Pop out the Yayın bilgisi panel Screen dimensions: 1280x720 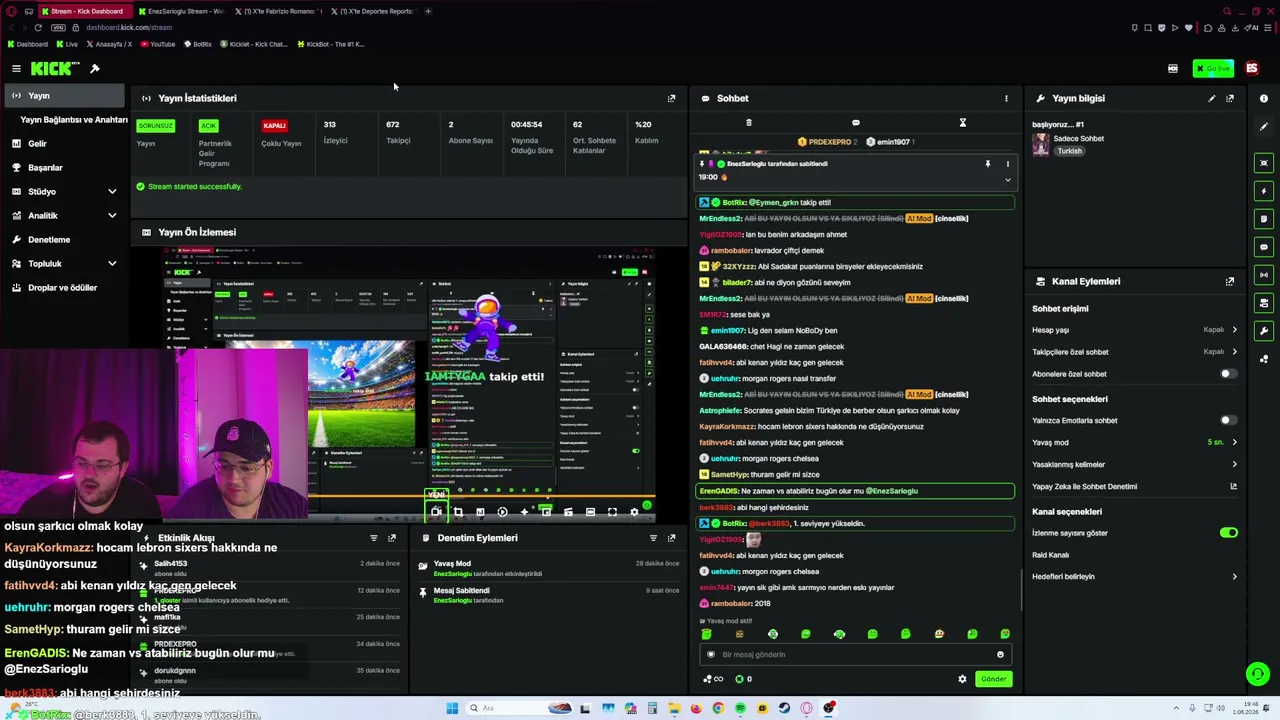(x=1230, y=98)
